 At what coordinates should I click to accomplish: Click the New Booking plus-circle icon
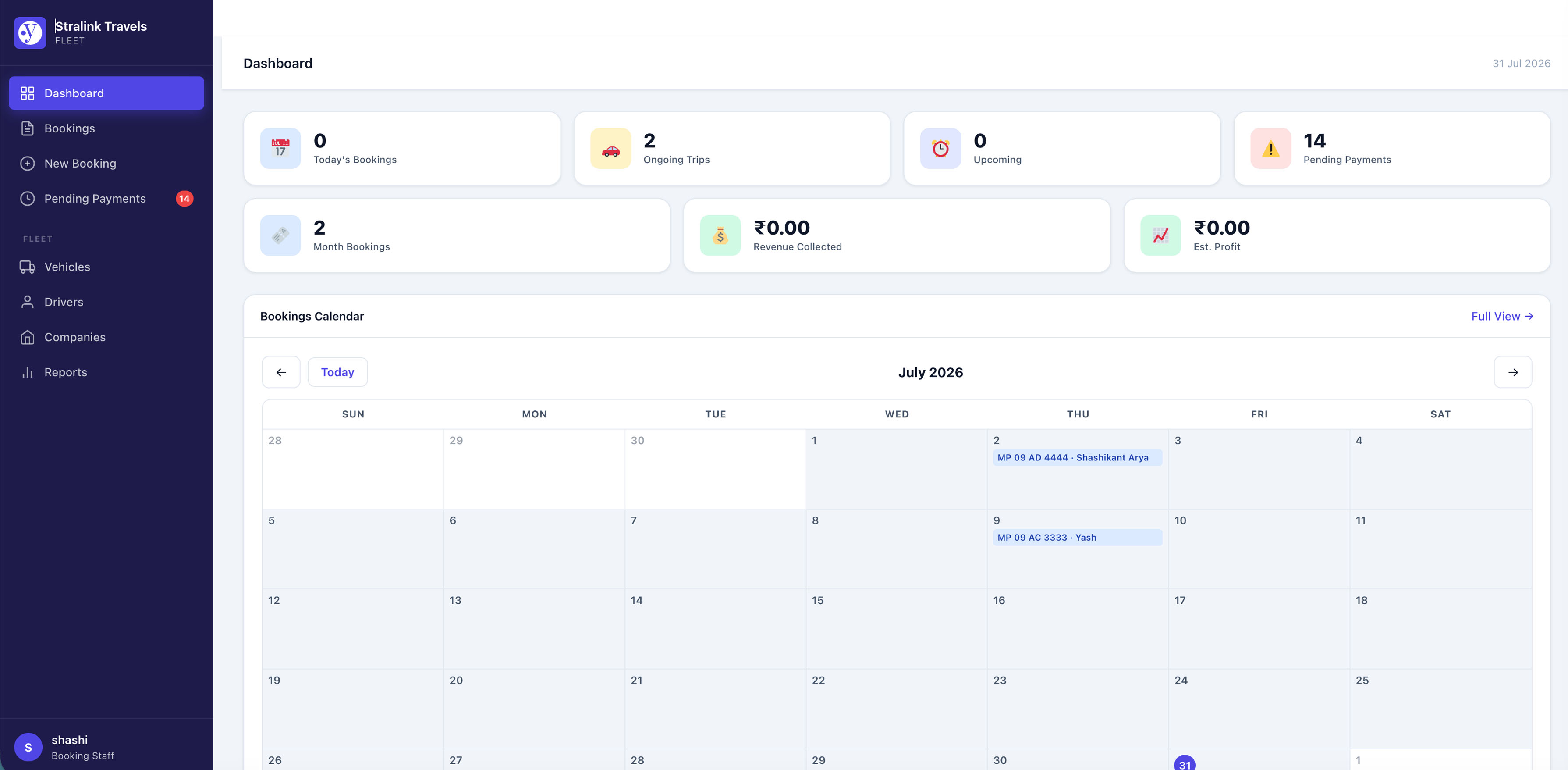[x=28, y=163]
